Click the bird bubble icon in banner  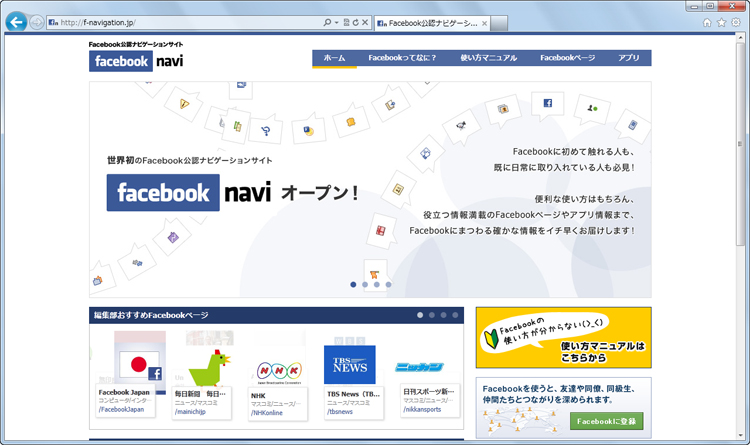click(461, 126)
